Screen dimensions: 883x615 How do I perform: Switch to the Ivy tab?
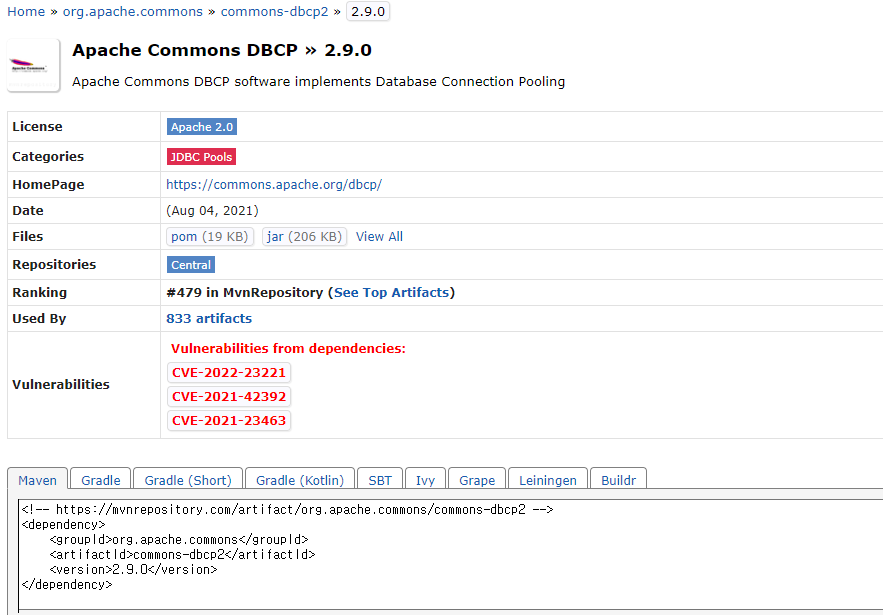[x=425, y=480]
